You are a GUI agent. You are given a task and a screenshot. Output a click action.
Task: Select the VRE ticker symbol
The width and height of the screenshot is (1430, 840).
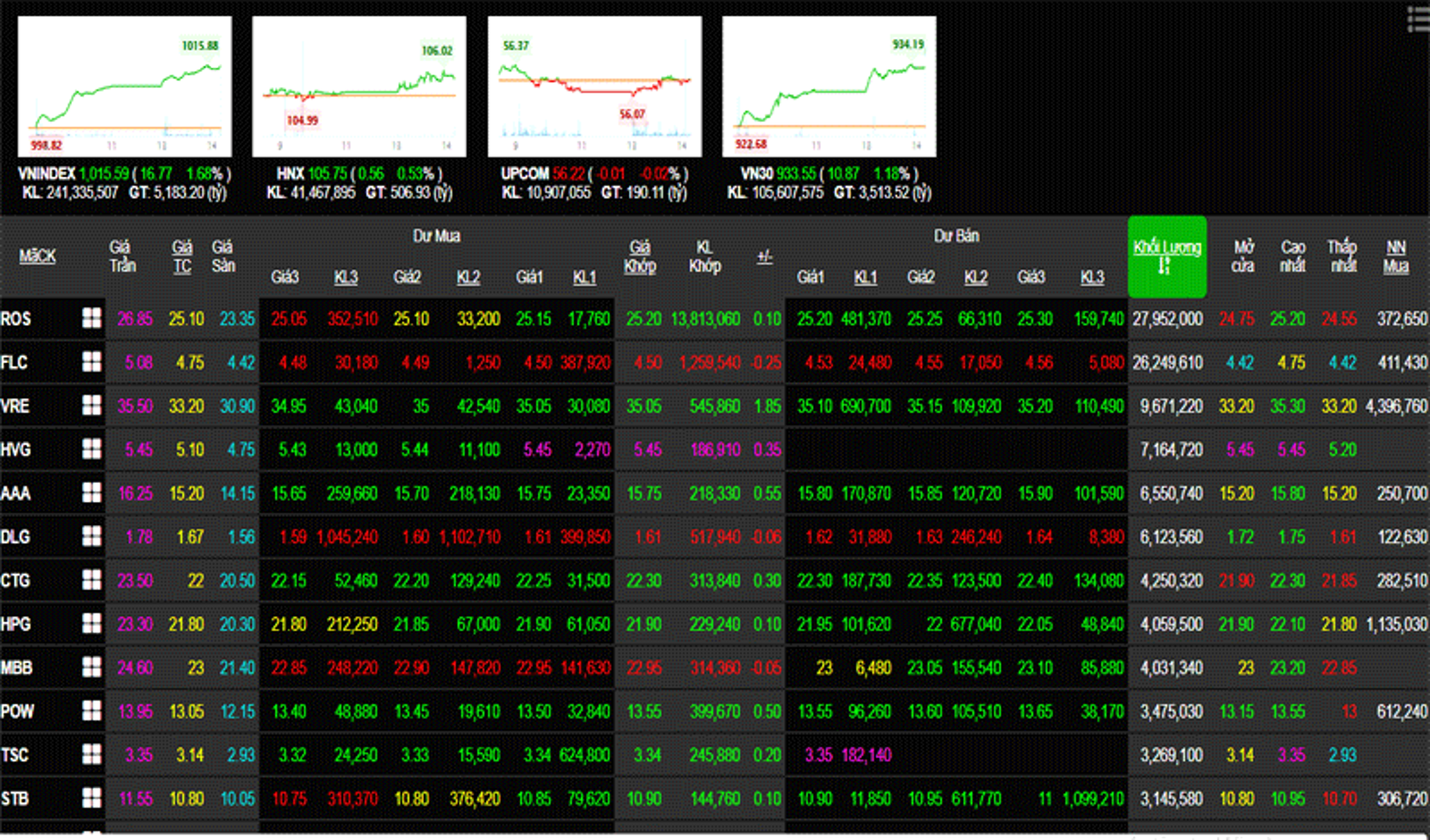coord(15,406)
